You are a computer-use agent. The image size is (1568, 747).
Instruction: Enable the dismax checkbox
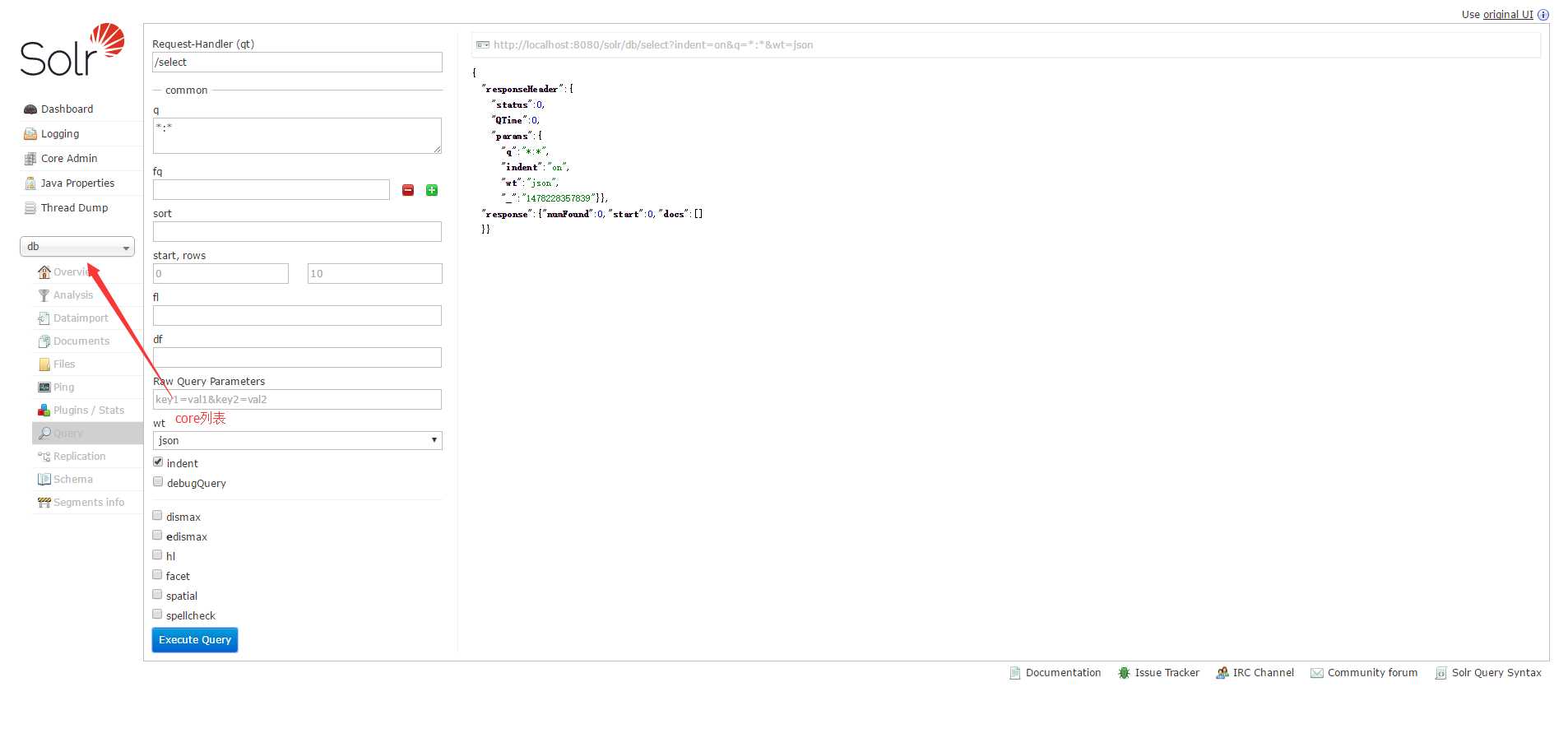(157, 516)
